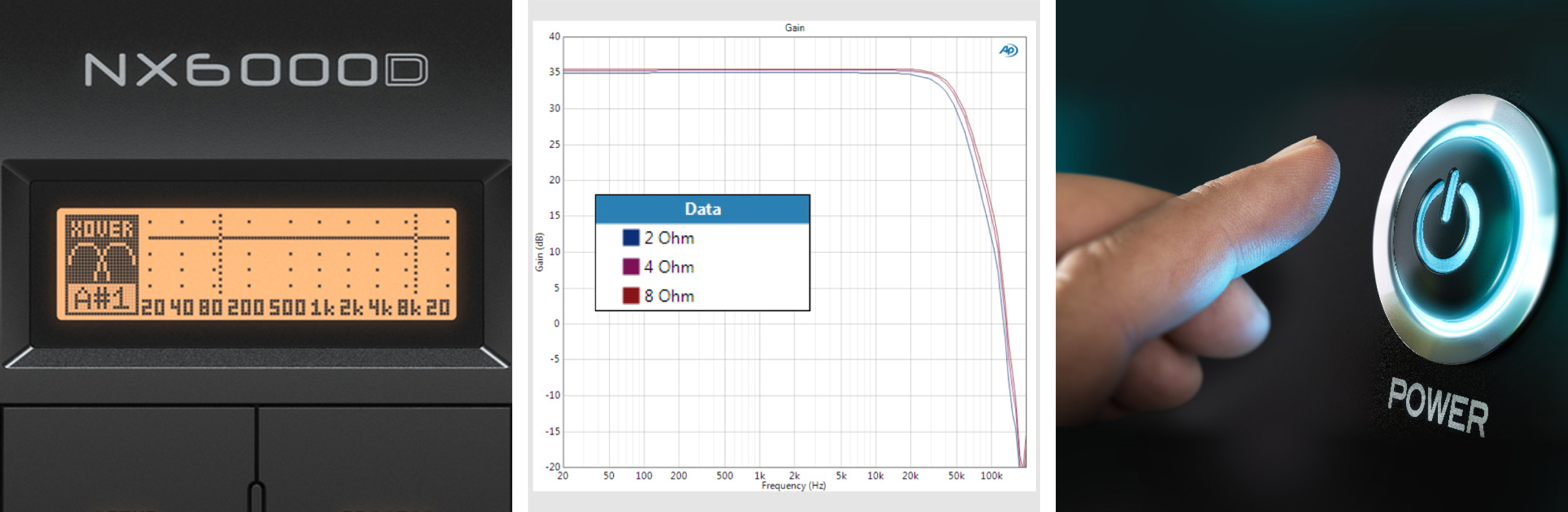Select the 8 Ohm legend entry label
The height and width of the screenshot is (512, 1568).
(x=669, y=296)
